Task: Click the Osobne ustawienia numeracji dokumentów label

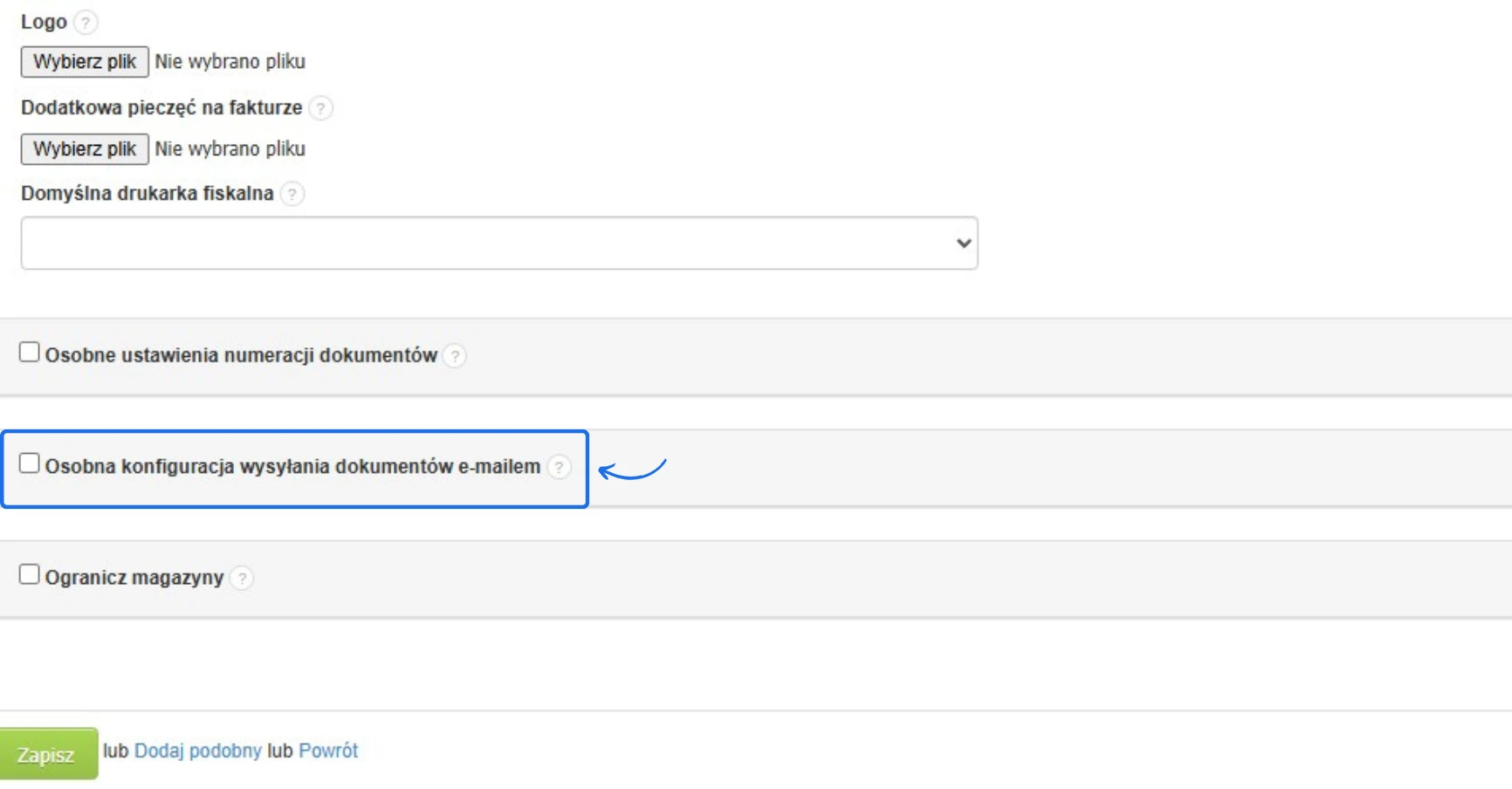Action: pos(241,356)
